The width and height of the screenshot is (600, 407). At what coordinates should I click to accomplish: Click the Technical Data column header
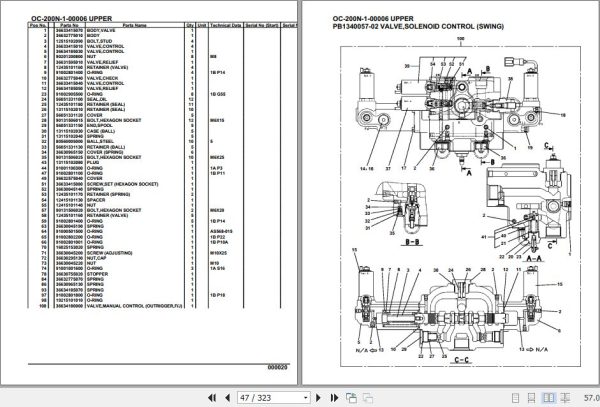tap(225, 25)
